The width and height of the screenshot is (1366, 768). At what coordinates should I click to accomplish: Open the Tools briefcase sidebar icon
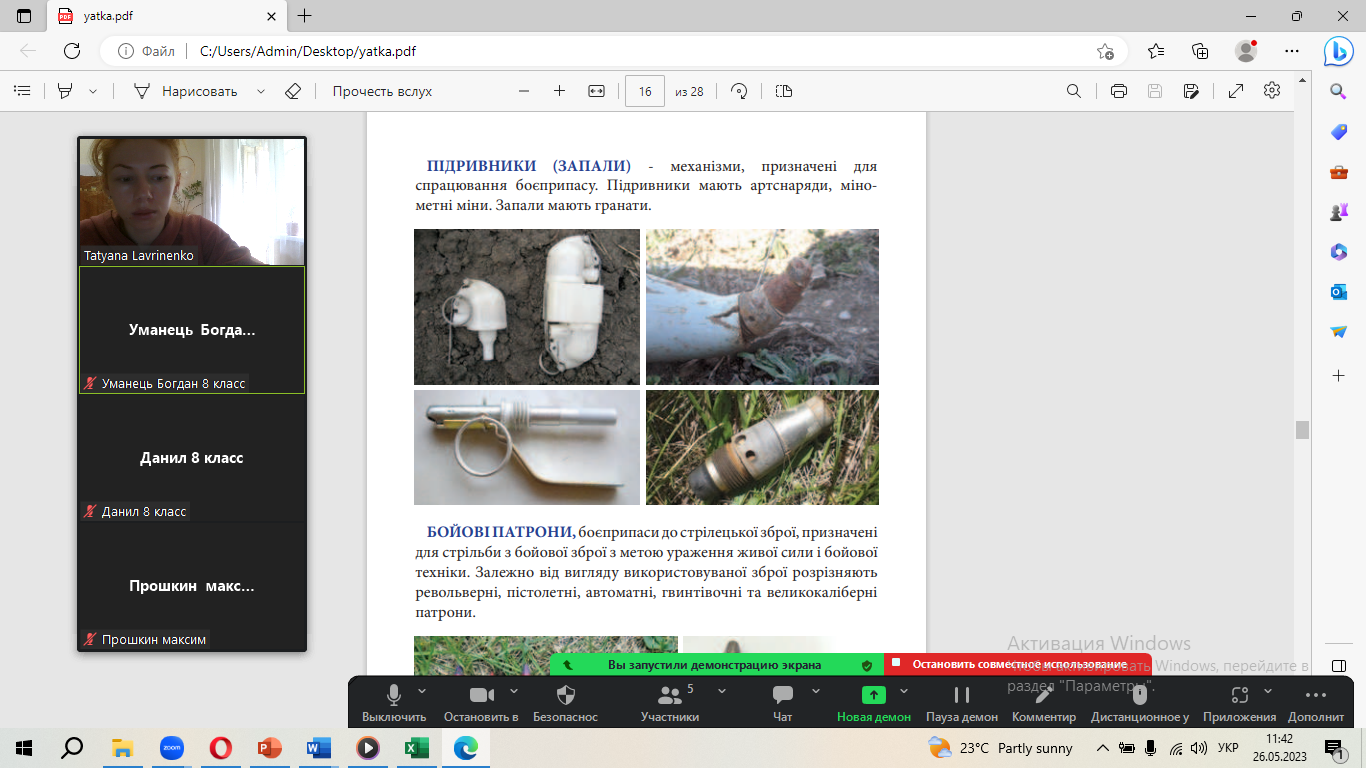pyautogui.click(x=1339, y=172)
